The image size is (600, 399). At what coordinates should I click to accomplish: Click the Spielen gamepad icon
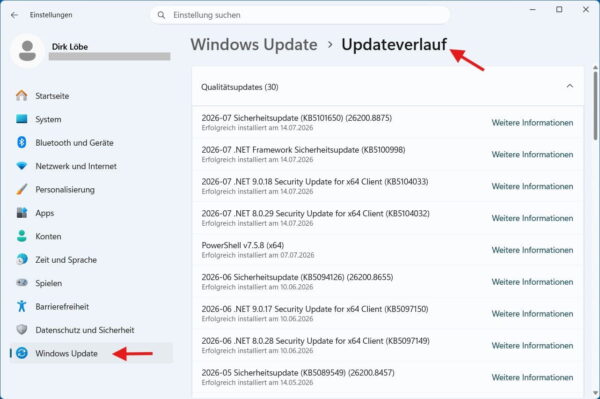(x=22, y=283)
